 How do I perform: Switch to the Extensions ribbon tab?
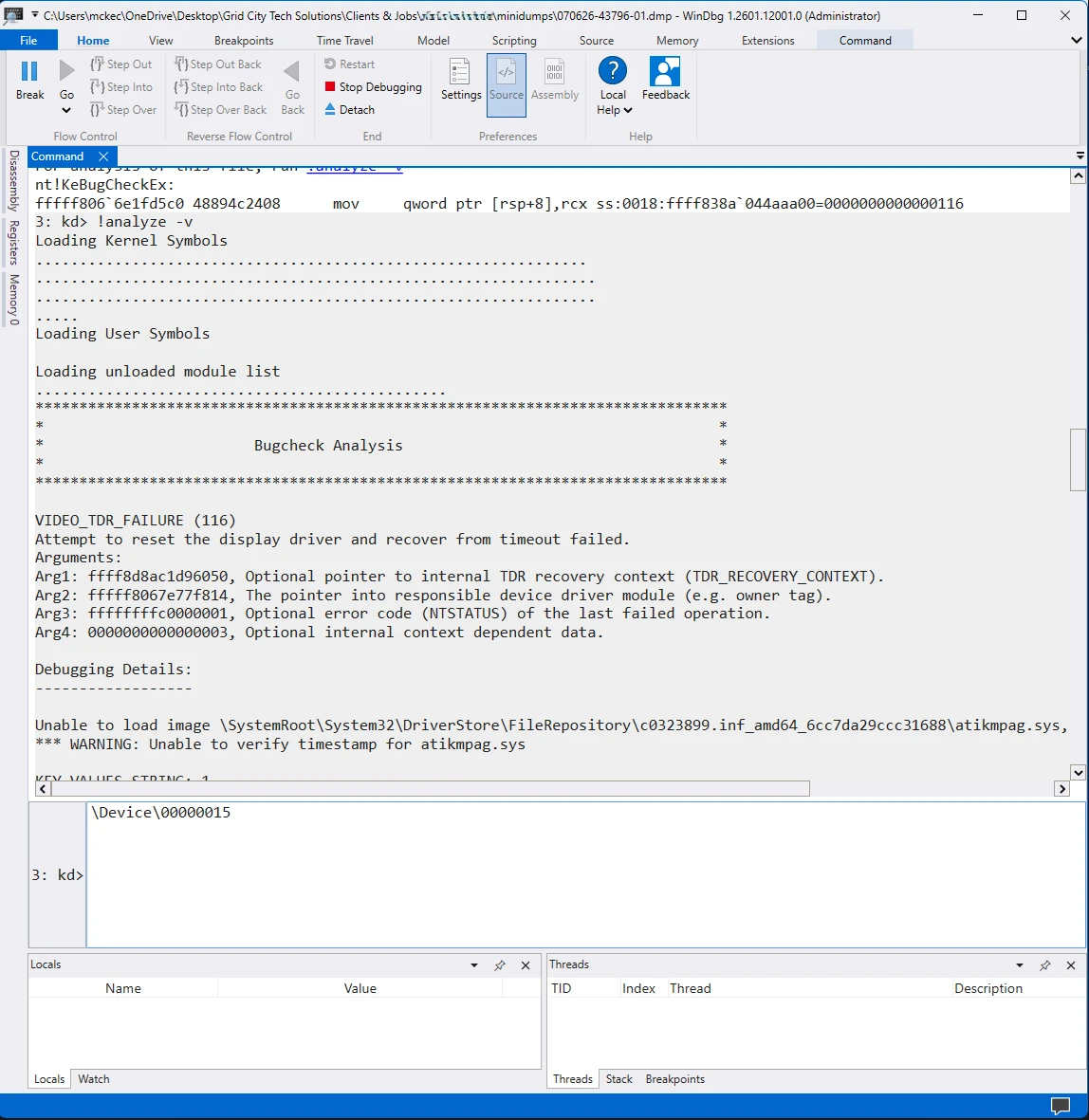click(x=767, y=41)
